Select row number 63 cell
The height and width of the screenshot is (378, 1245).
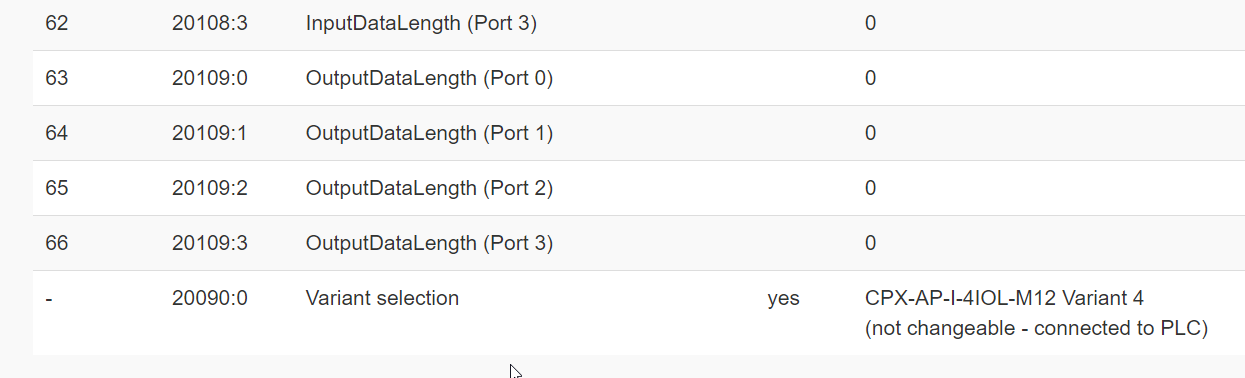pyautogui.click(x=56, y=78)
